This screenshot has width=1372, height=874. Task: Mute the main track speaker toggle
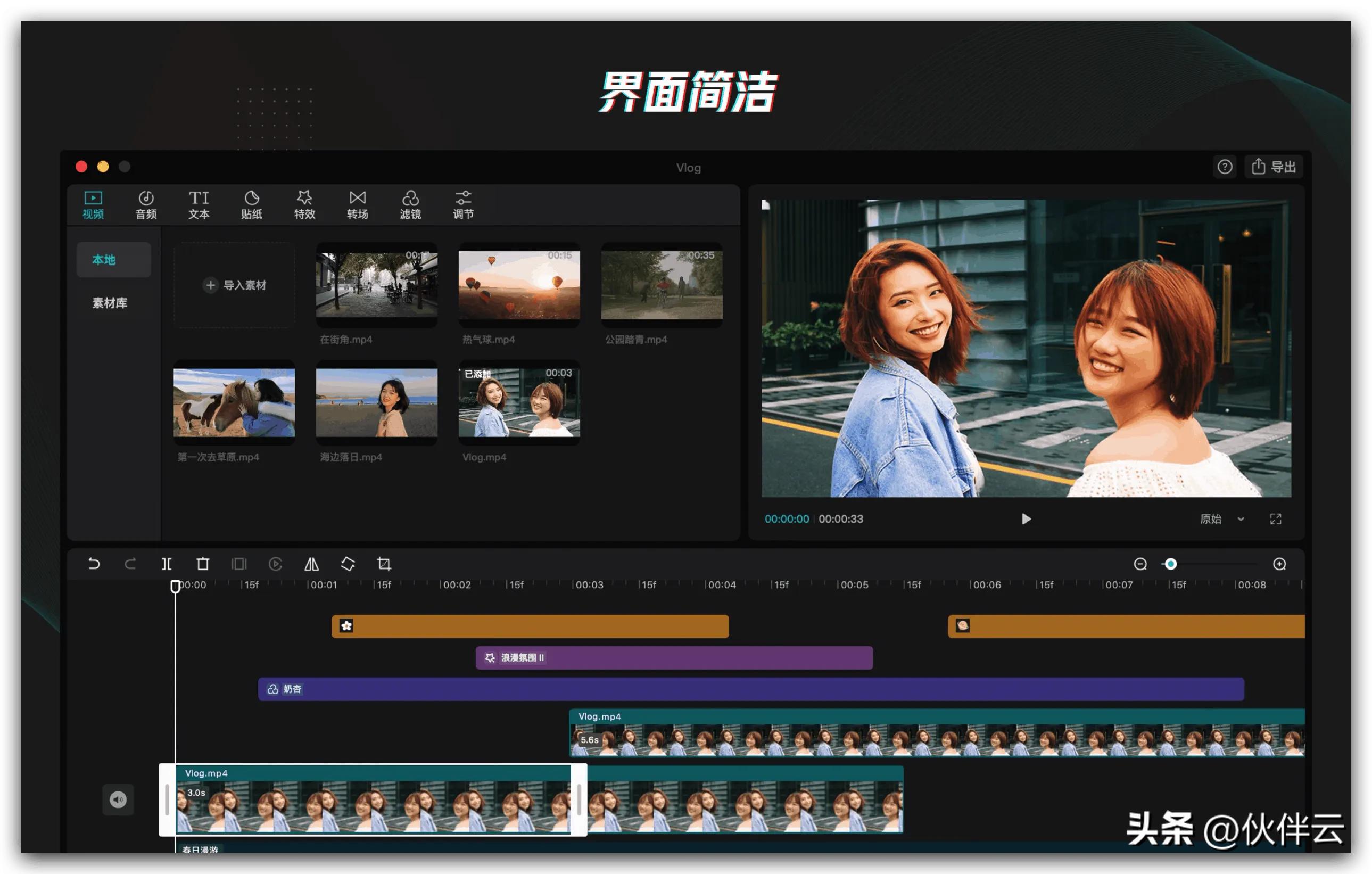coord(118,799)
